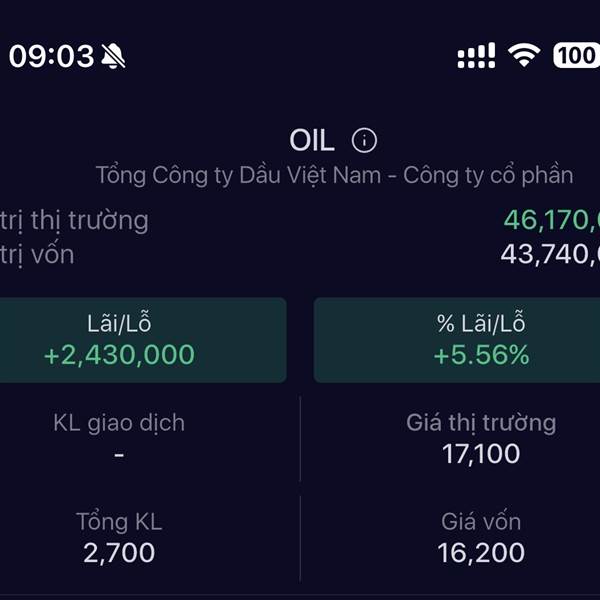The height and width of the screenshot is (600, 600).
Task: Tap the OIL ticker title
Action: (x=311, y=141)
